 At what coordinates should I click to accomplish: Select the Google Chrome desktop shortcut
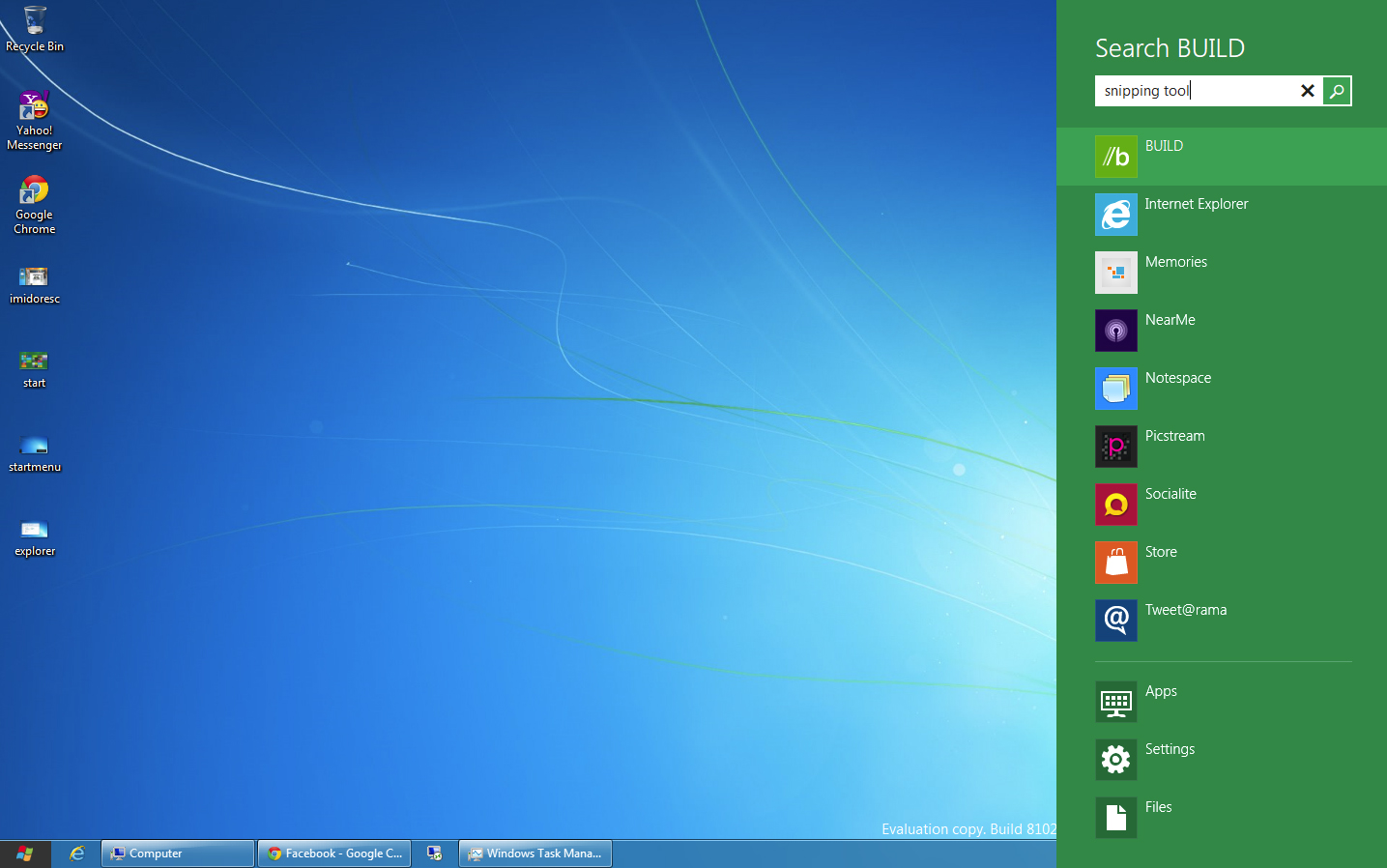[35, 205]
